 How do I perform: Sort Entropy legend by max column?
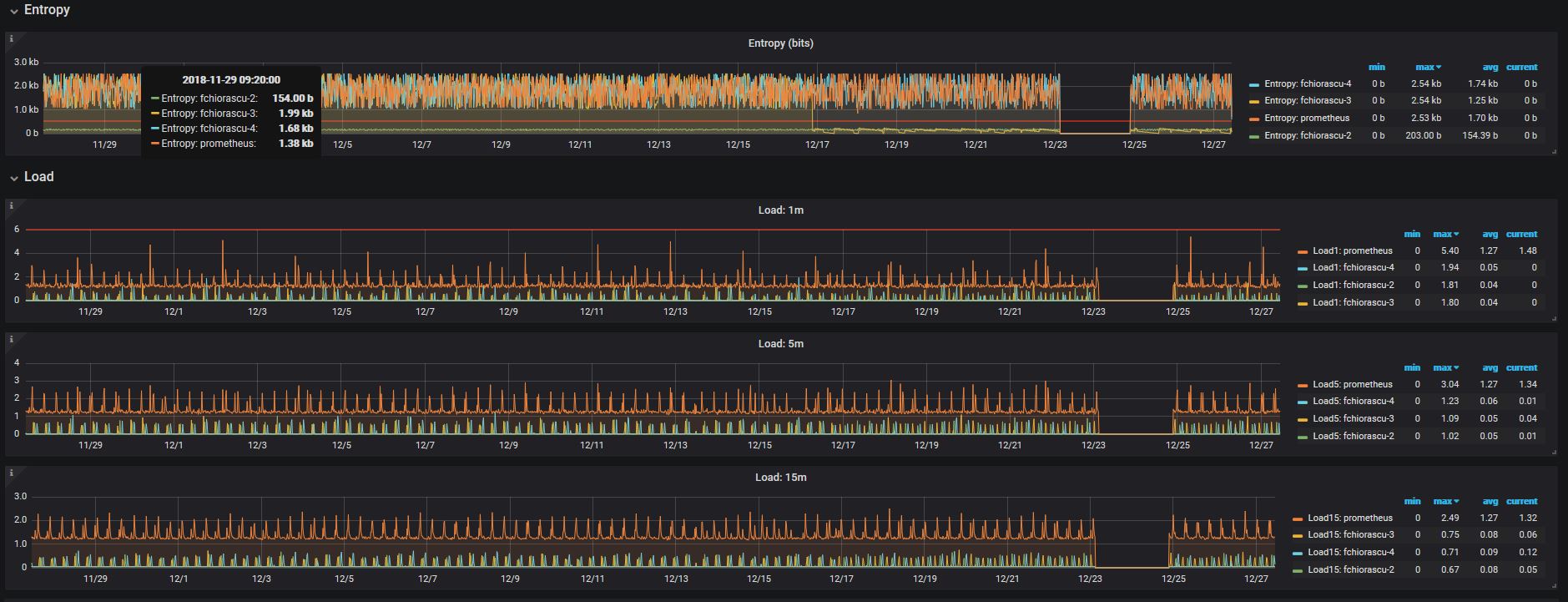[1428, 67]
